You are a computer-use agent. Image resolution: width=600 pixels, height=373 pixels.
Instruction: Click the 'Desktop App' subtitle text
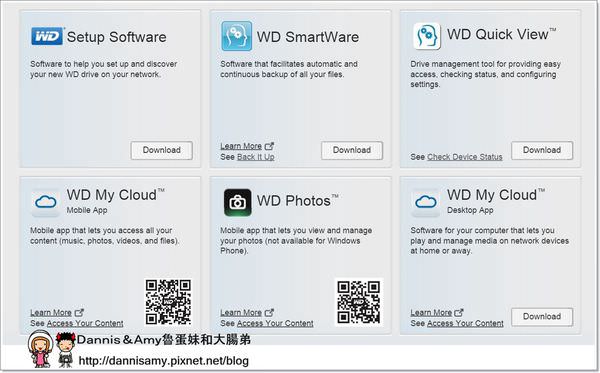(x=470, y=210)
